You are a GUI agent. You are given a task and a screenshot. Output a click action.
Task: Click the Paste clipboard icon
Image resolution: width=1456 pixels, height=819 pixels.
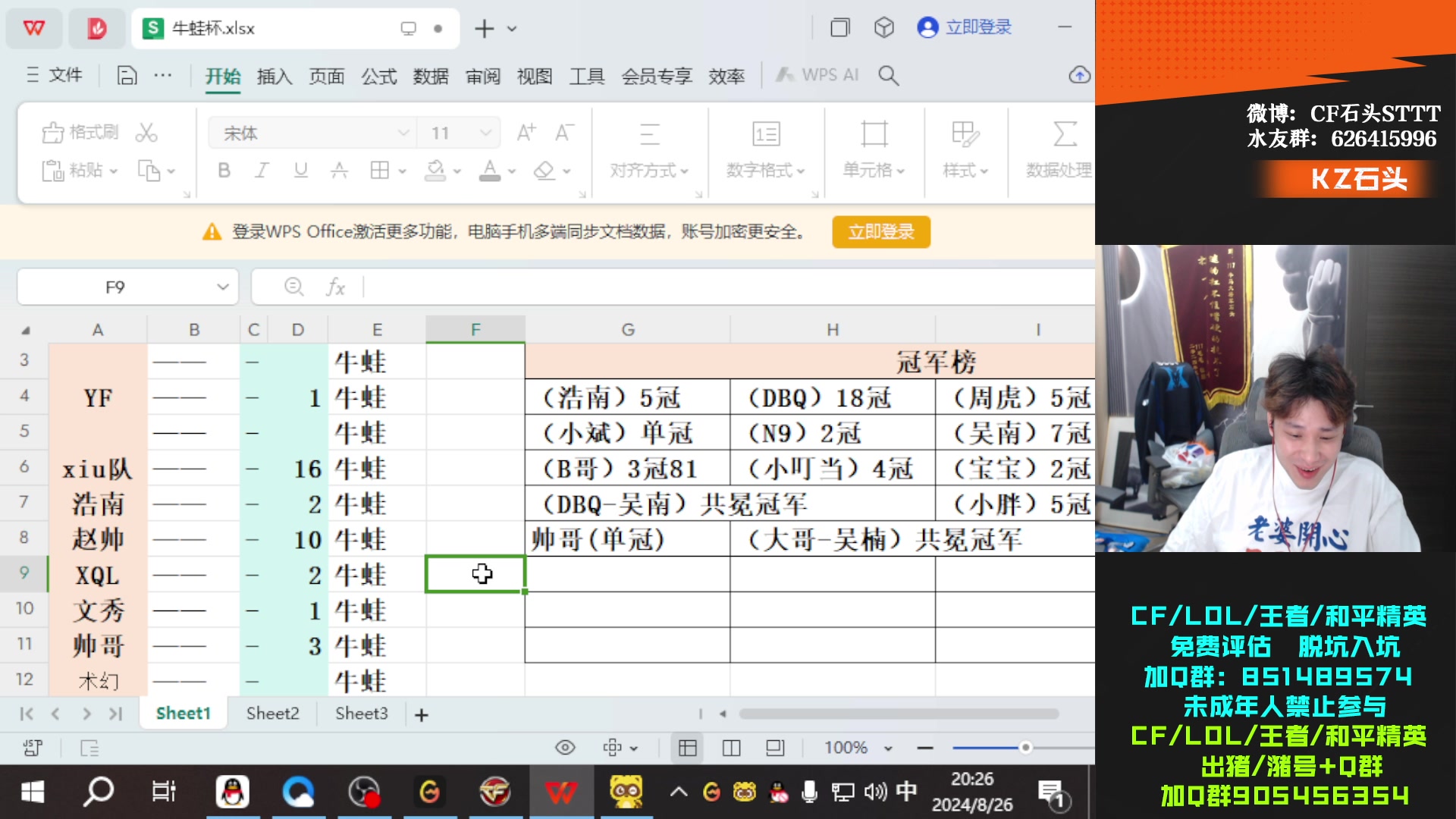point(53,171)
